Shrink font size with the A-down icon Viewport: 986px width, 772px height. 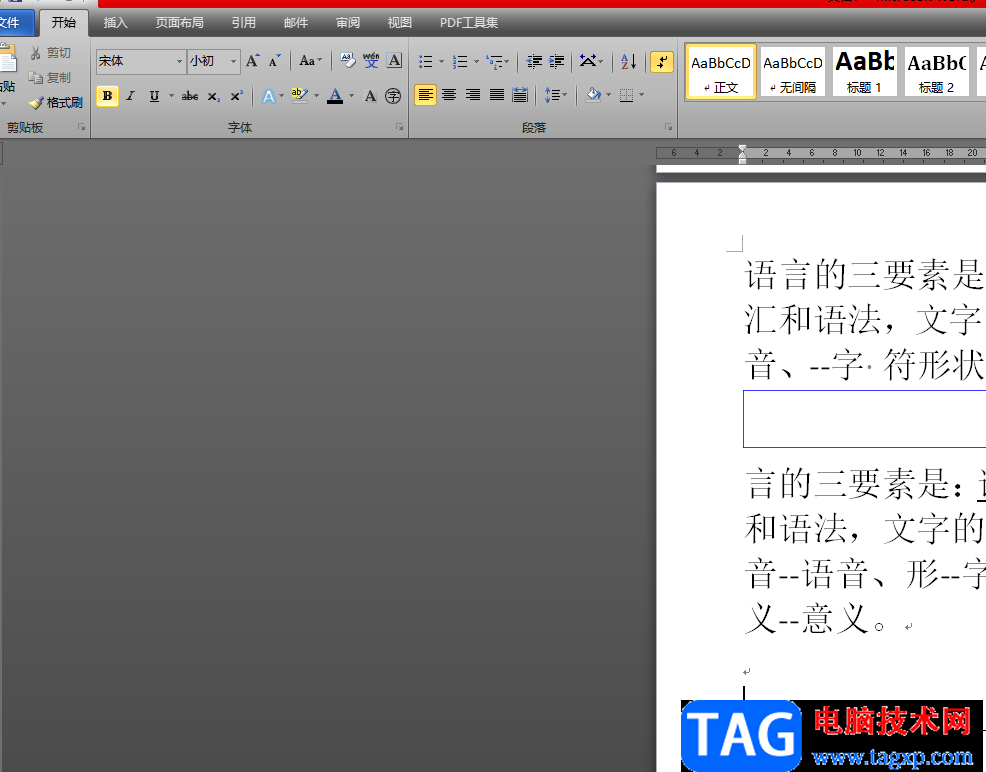coord(275,61)
